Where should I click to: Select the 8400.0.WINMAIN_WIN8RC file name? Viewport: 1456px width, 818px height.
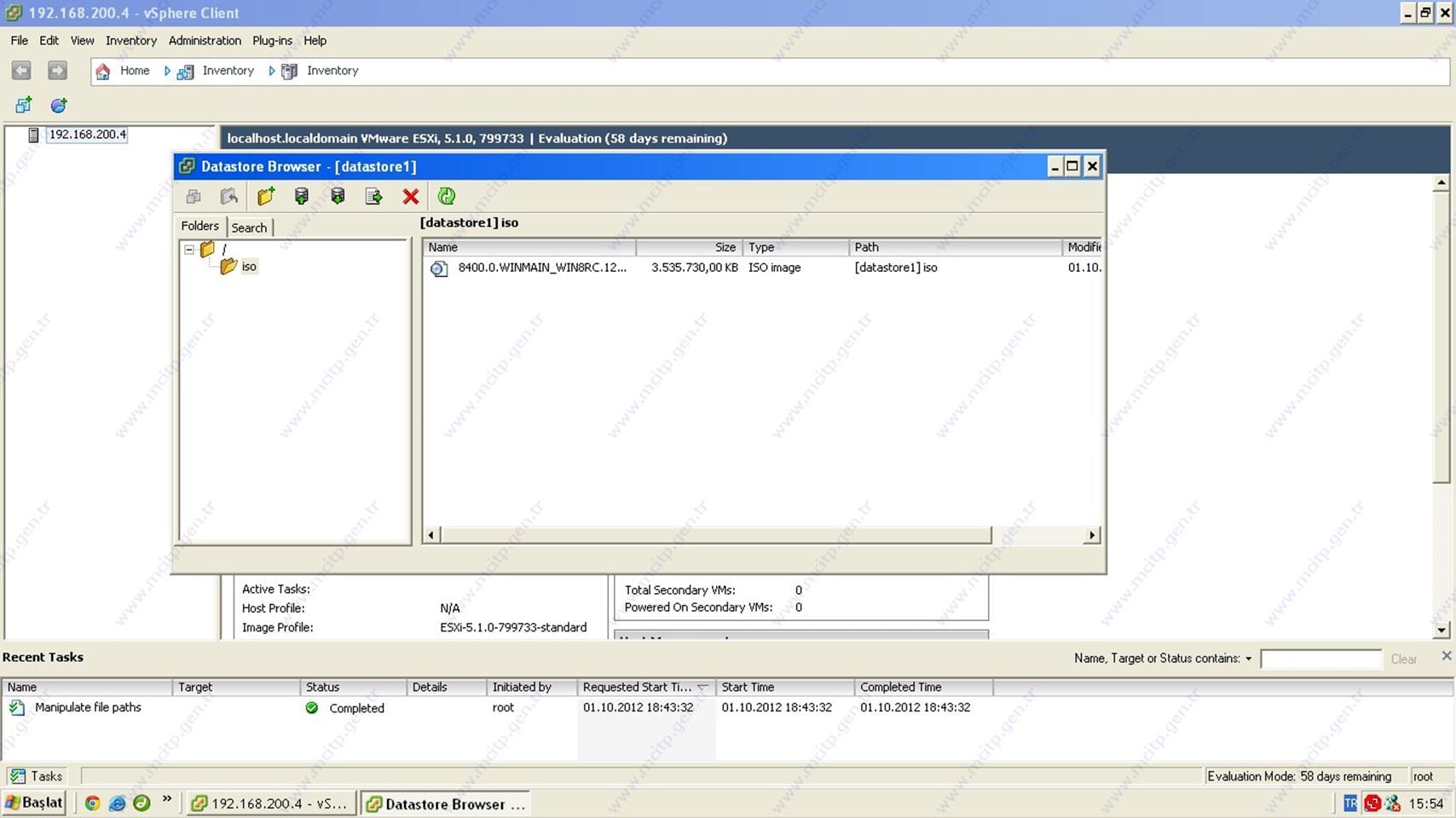542,268
